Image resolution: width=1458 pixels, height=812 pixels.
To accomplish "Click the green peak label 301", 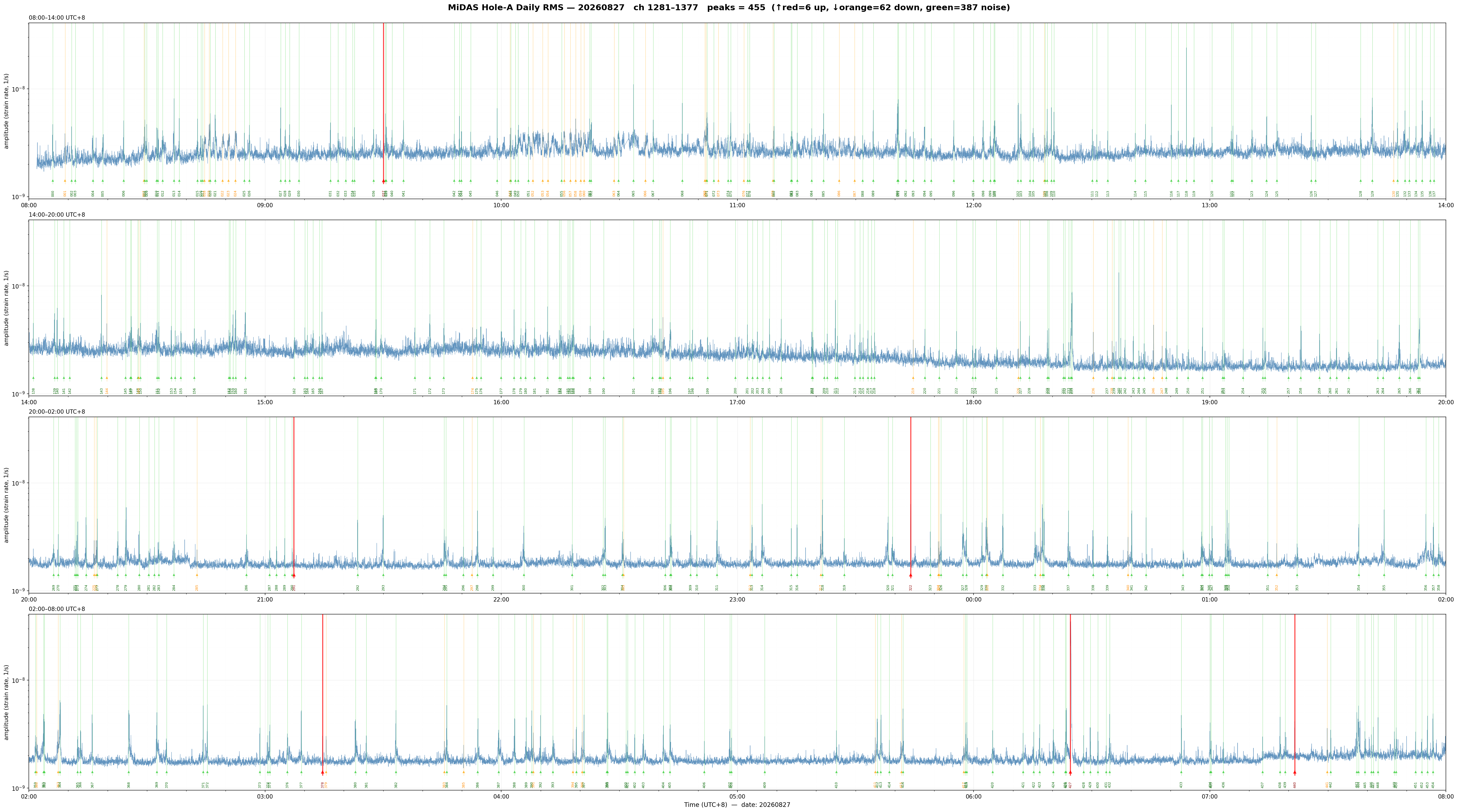I will point(572,588).
